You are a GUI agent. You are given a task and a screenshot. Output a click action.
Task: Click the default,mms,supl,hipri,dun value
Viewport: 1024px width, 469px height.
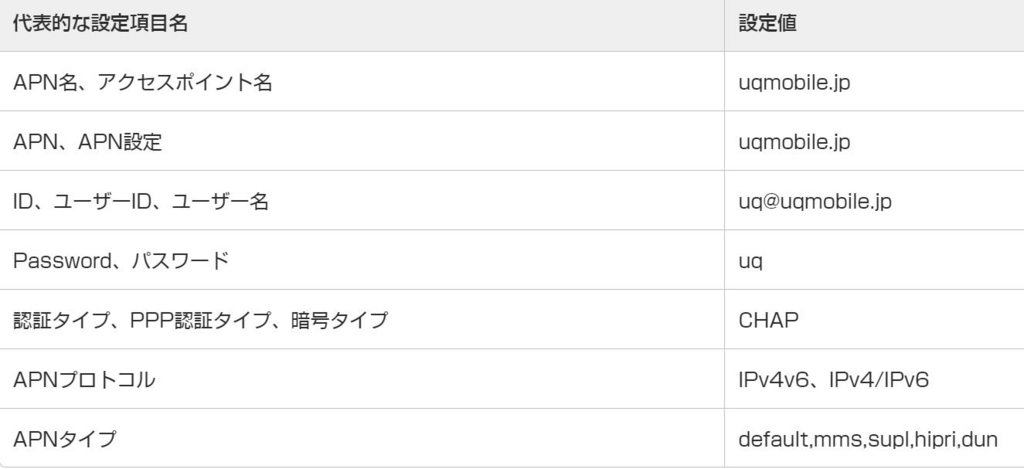(867, 439)
